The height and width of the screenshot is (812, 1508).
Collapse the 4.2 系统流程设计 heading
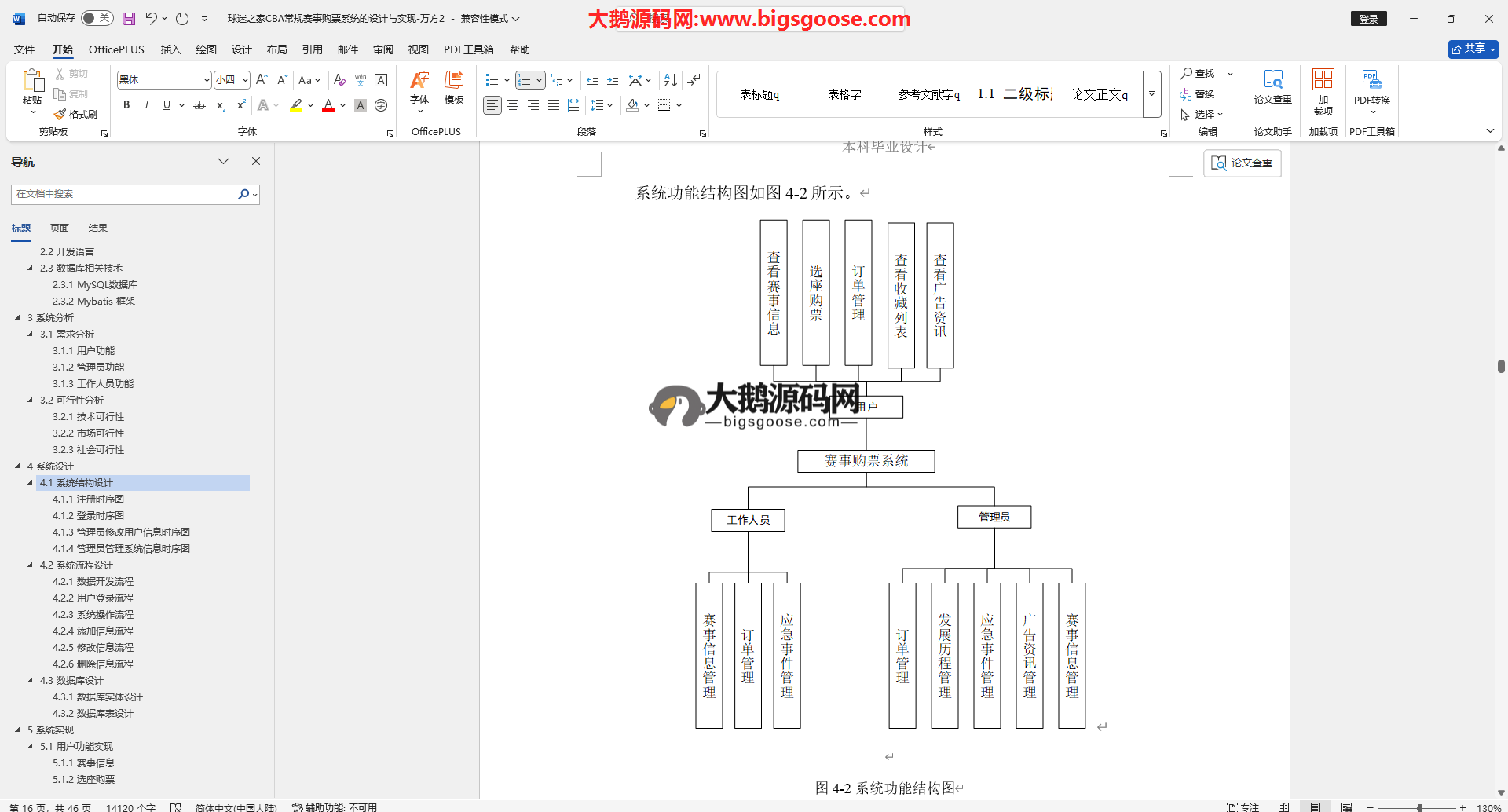31,565
